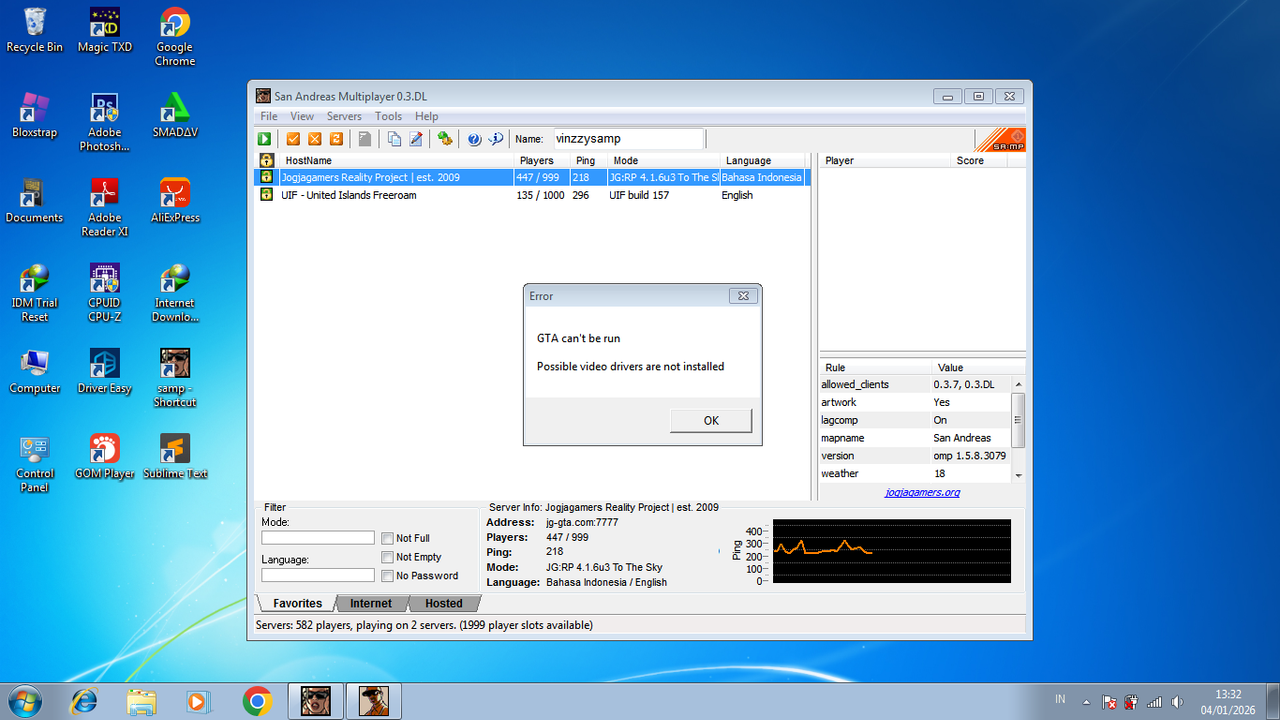The image size is (1280, 720).
Task: Select the UIF - United Islands Freeroam server row
Action: pos(532,195)
